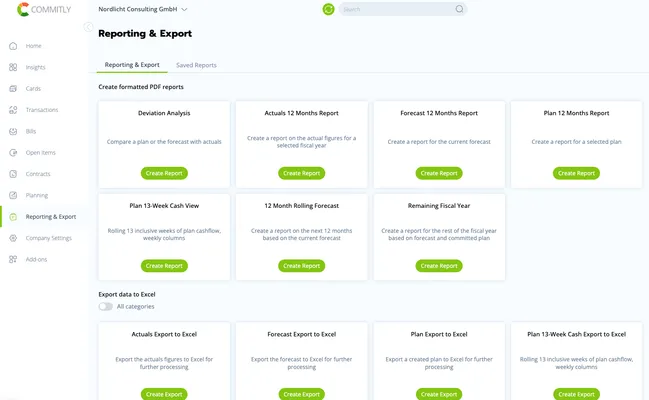649x400 pixels.
Task: Create Export for Forecast Export to Excel
Action: click(x=301, y=394)
